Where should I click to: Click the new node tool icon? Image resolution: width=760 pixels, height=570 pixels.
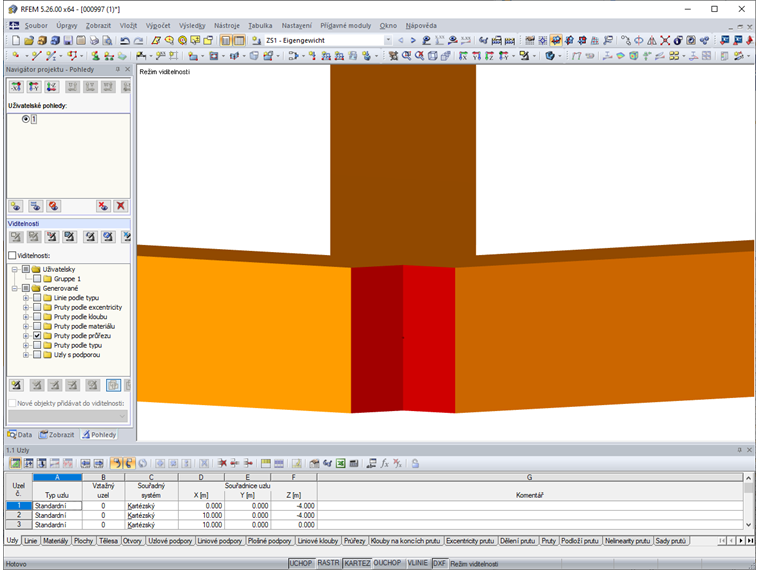coord(16,56)
